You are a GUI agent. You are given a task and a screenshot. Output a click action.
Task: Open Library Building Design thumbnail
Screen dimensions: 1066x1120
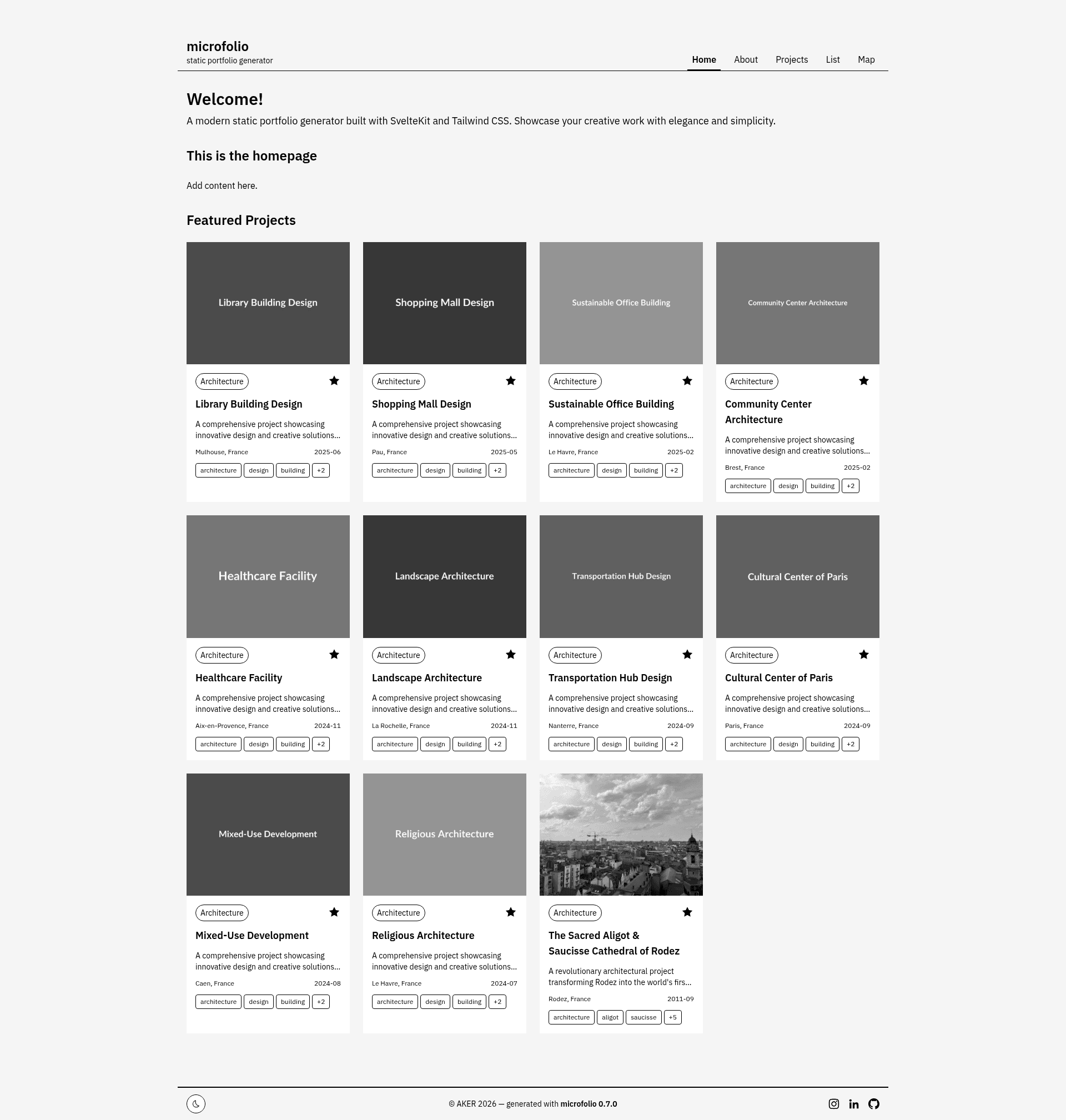pos(268,303)
